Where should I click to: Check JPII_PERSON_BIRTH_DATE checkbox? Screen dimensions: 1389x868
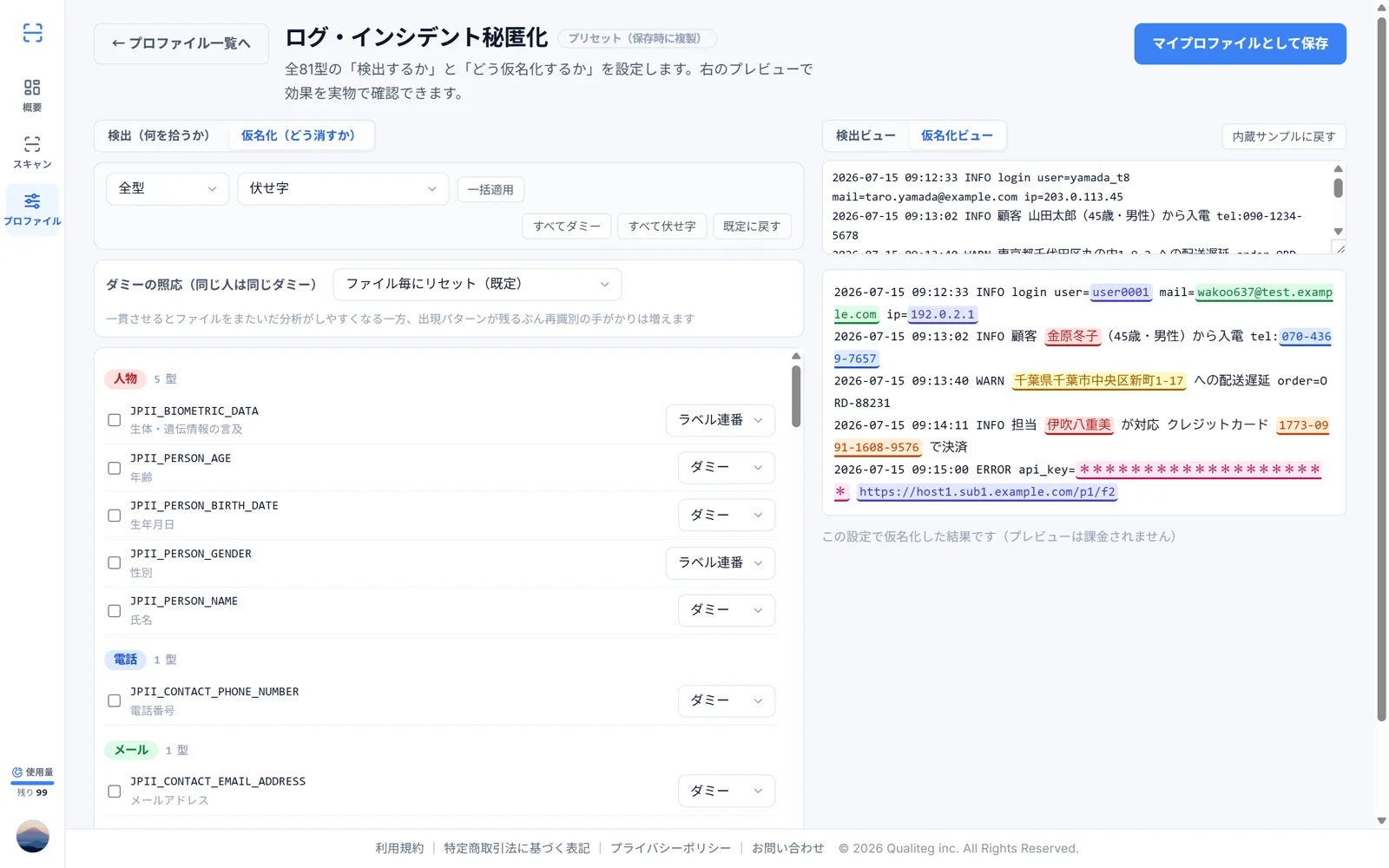click(x=114, y=516)
